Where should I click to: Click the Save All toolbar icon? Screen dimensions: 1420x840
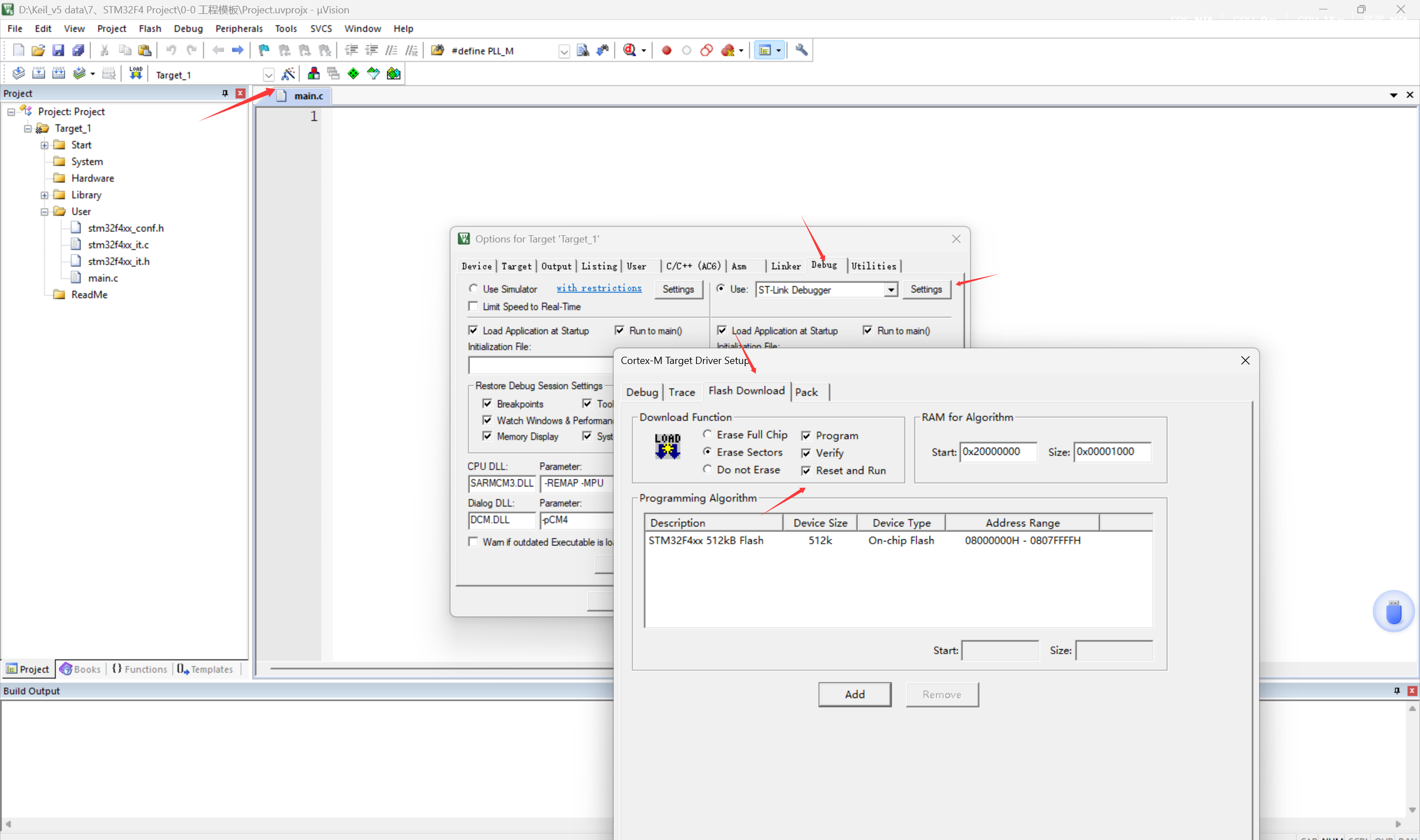point(78,50)
